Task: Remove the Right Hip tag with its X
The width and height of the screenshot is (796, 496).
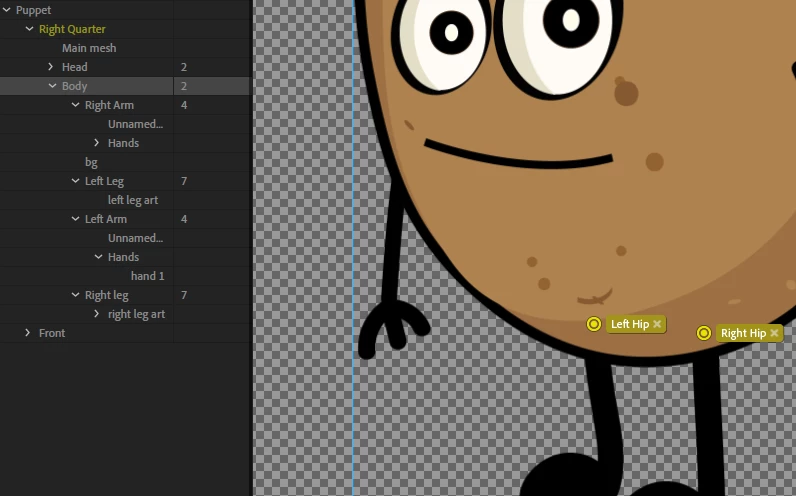Action: pyautogui.click(x=774, y=333)
